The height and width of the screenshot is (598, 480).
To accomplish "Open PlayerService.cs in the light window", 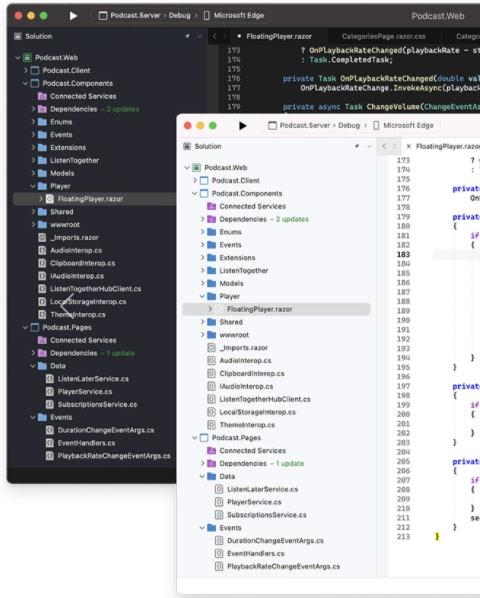I will pos(254,502).
